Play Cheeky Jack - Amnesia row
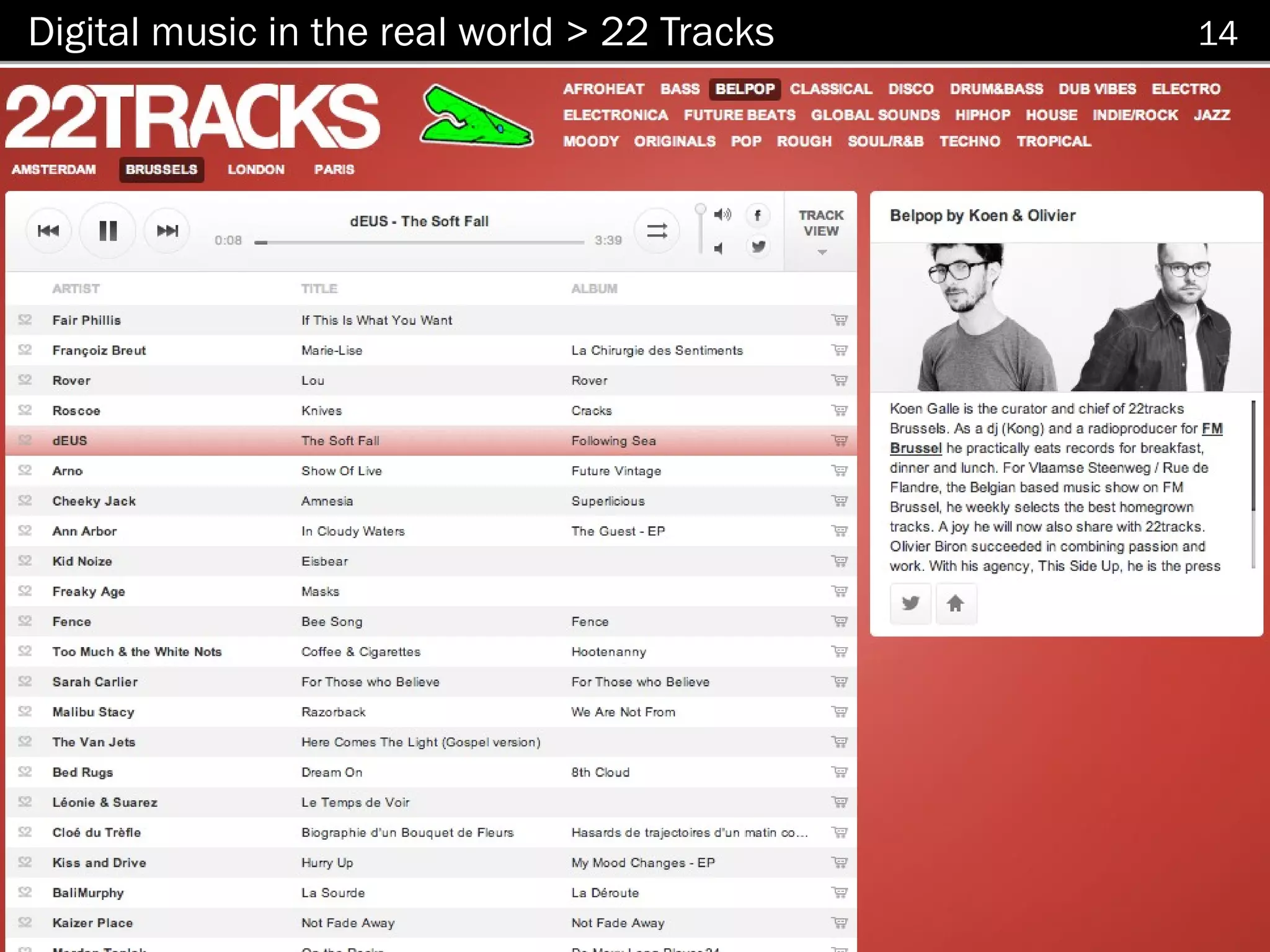1270x952 pixels. (x=432, y=501)
